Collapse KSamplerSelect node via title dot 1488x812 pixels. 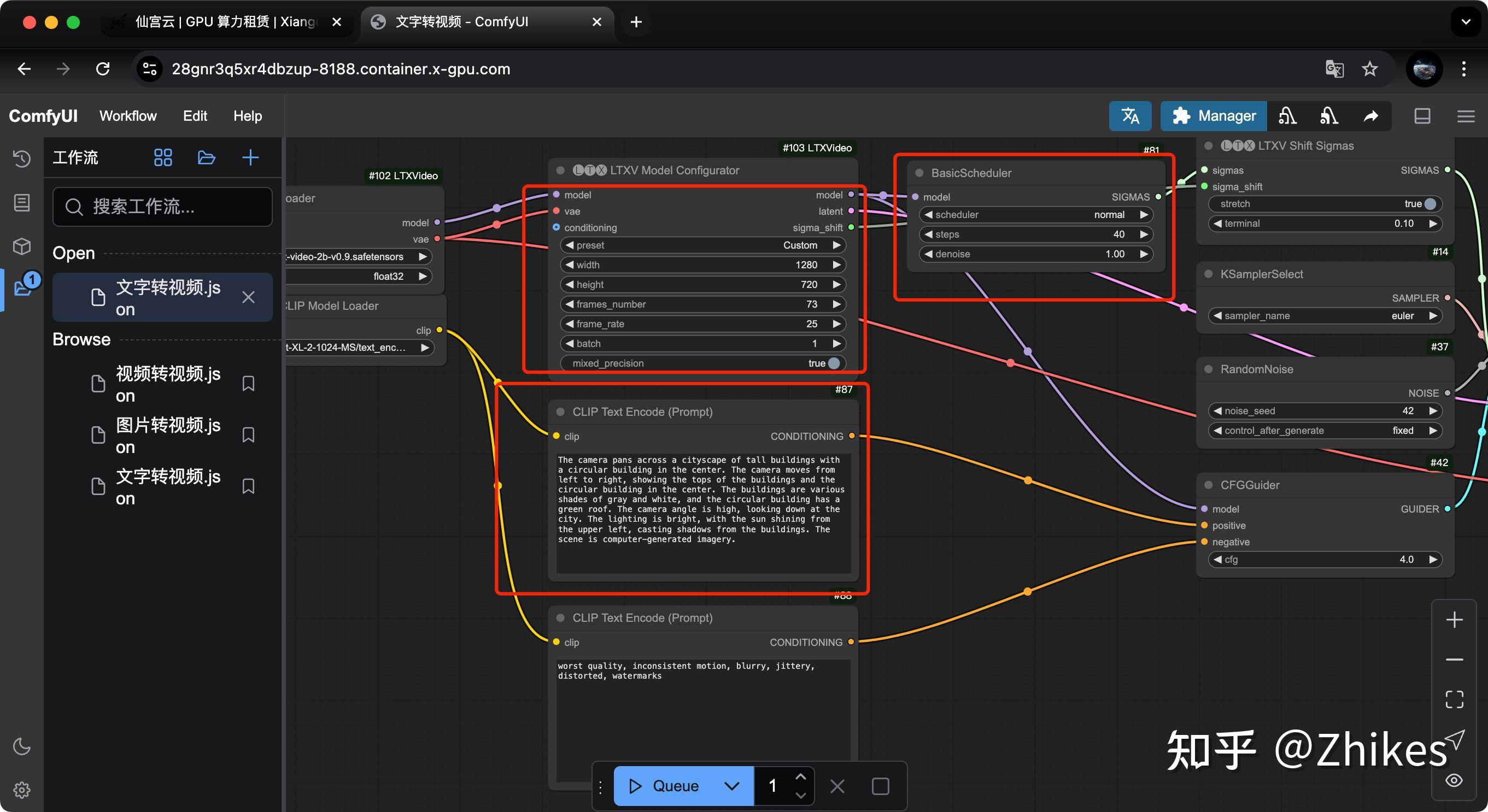pyautogui.click(x=1209, y=274)
